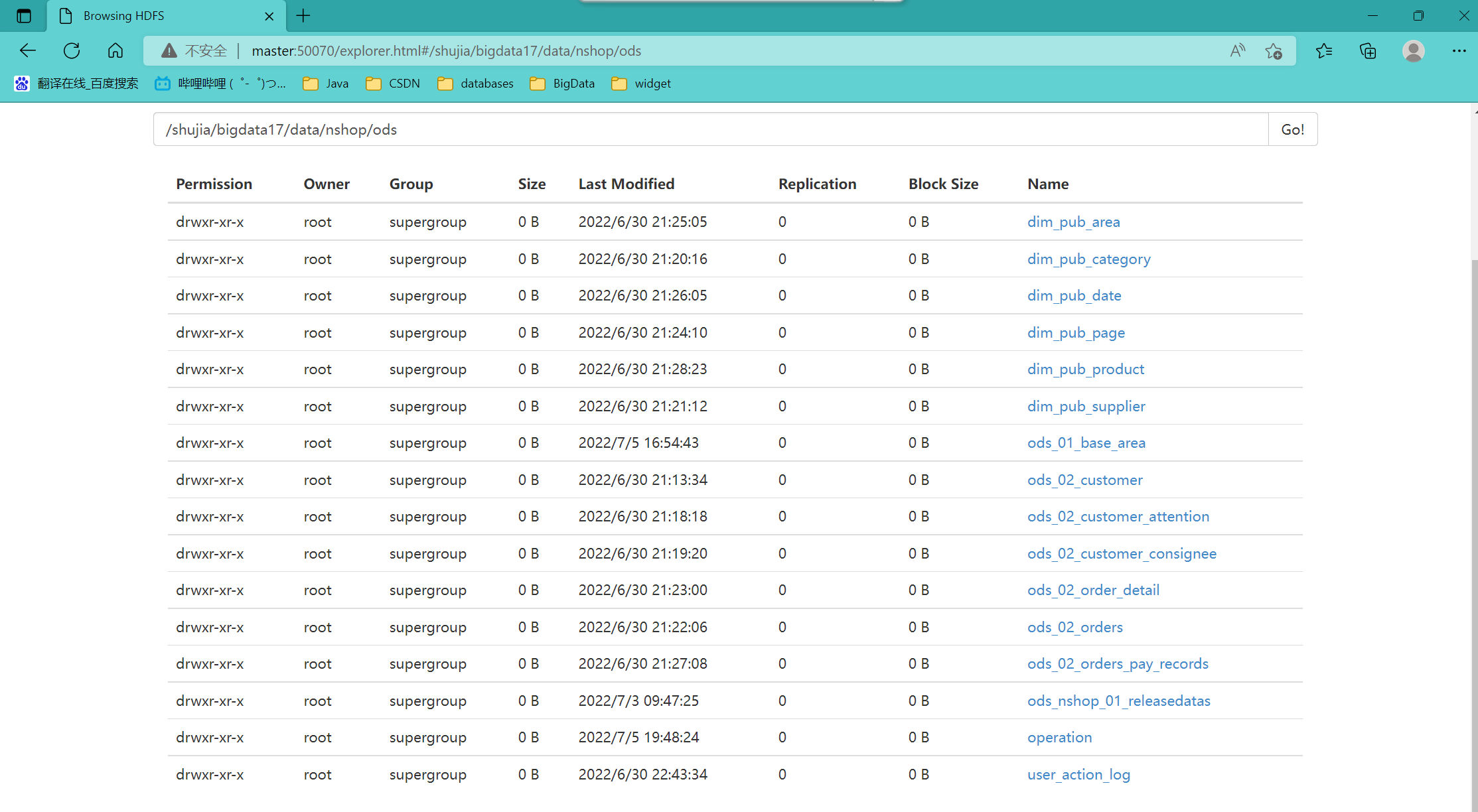Add this page to favorites star icon
Image resolution: width=1478 pixels, height=812 pixels.
click(x=1274, y=51)
